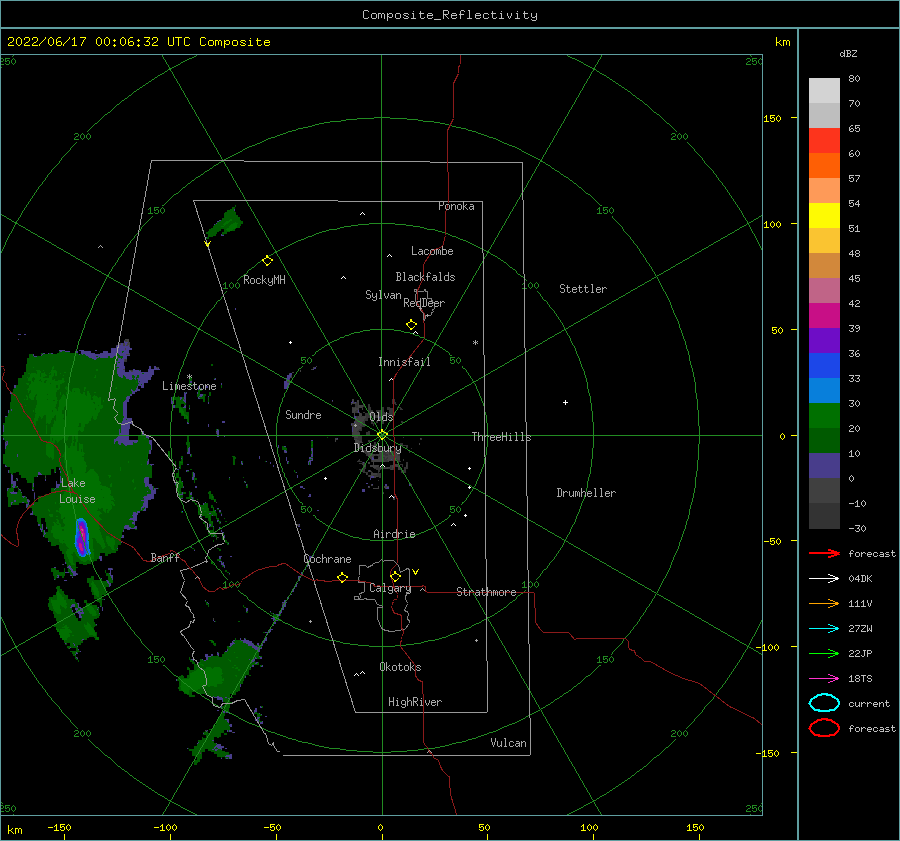Image resolution: width=900 pixels, height=841 pixels.
Task: Click the yellow diamond marker below RedDeer
Action: click(x=411, y=325)
